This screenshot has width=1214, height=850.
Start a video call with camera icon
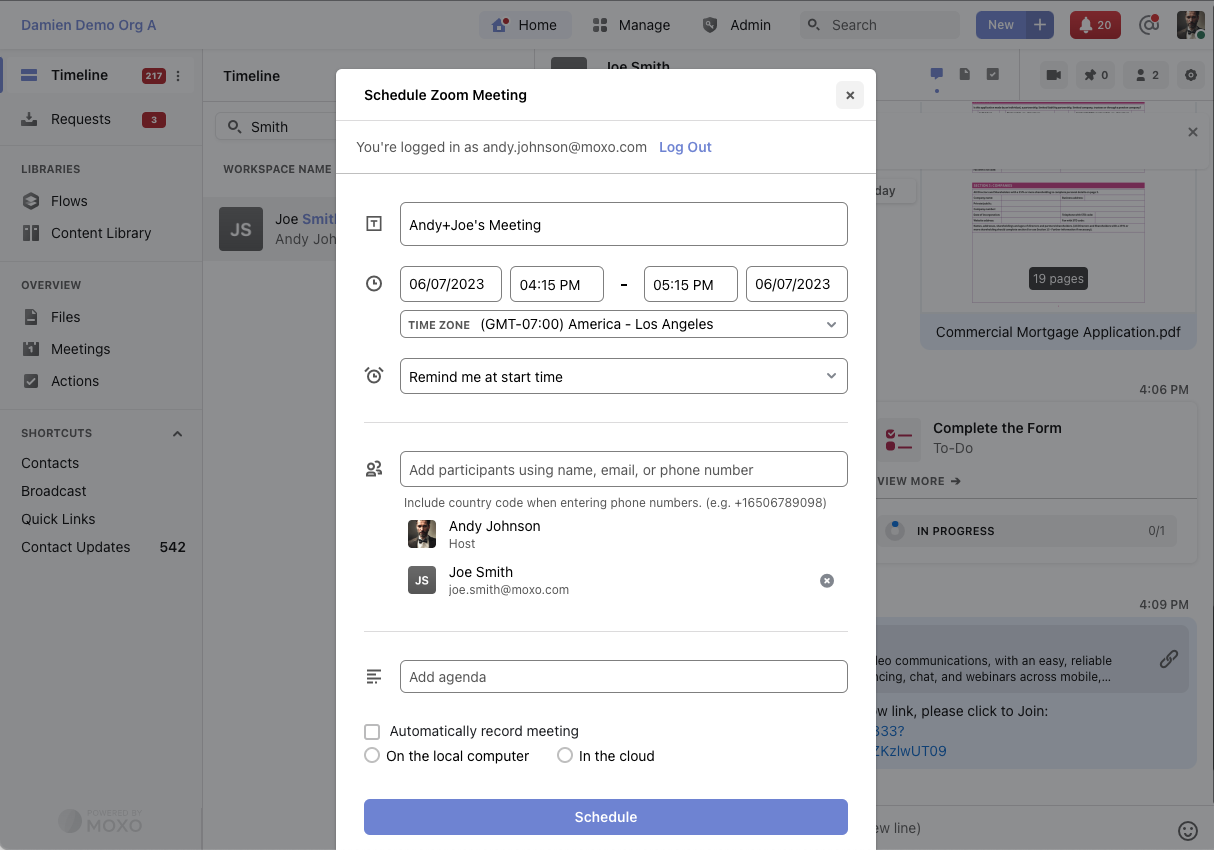1053,75
